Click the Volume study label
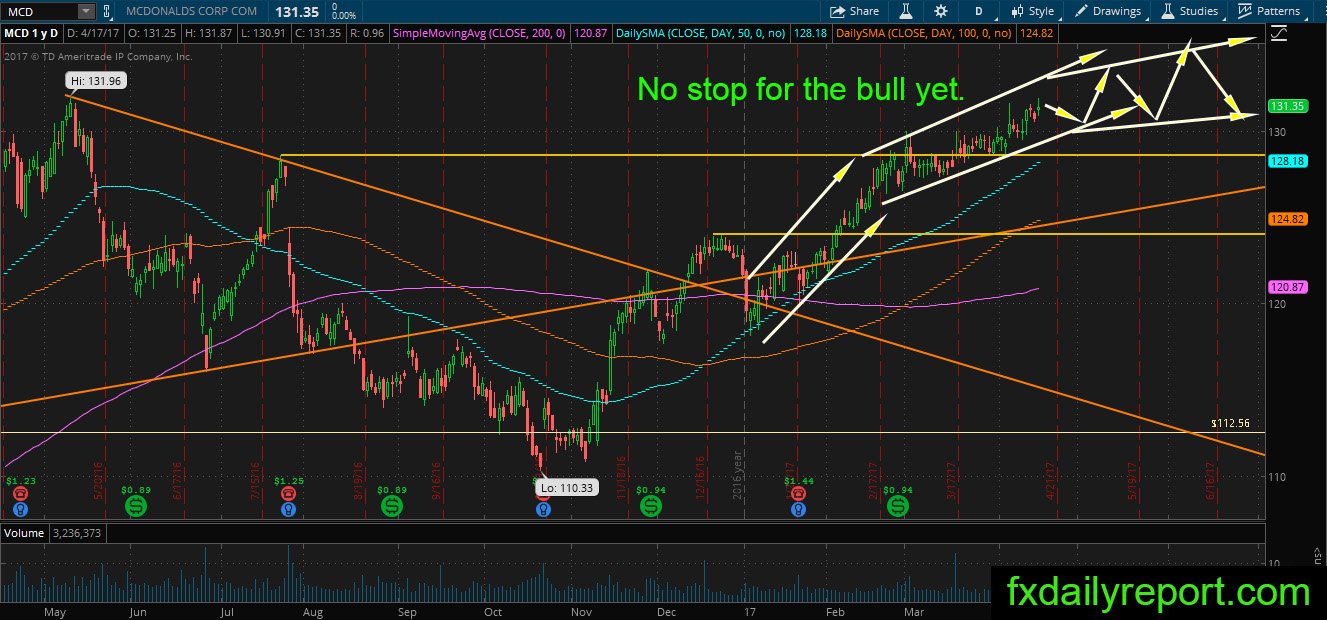This screenshot has width=1327, height=620. pos(23,534)
